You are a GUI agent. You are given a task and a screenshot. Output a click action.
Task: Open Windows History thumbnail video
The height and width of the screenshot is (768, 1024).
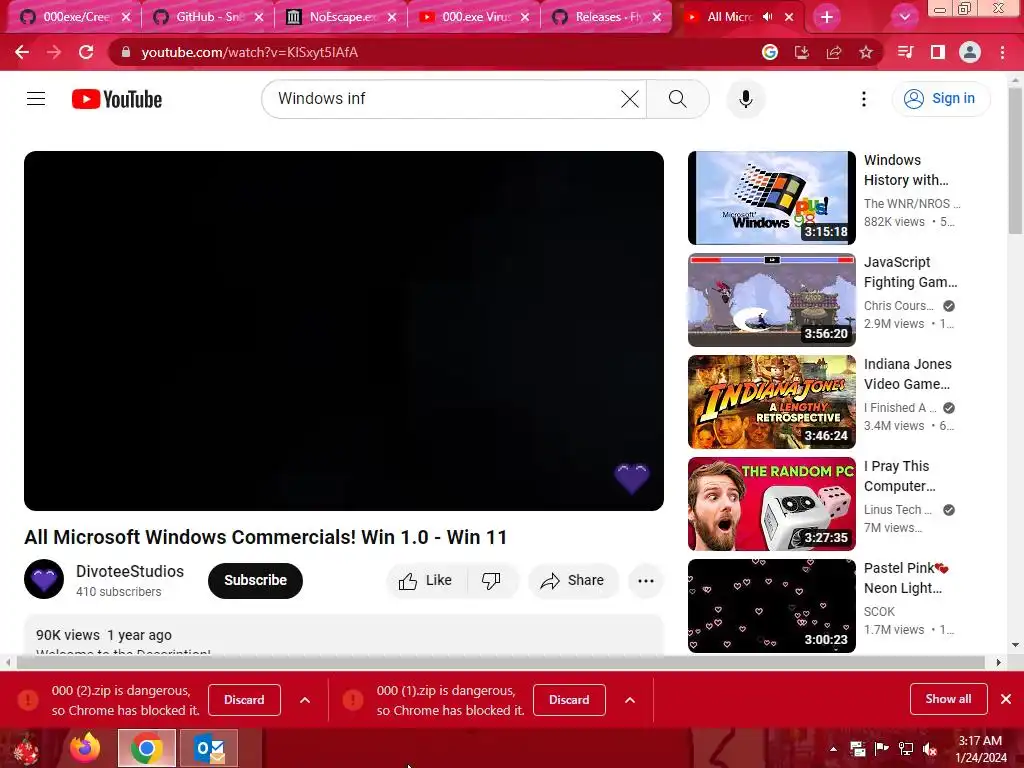(771, 198)
